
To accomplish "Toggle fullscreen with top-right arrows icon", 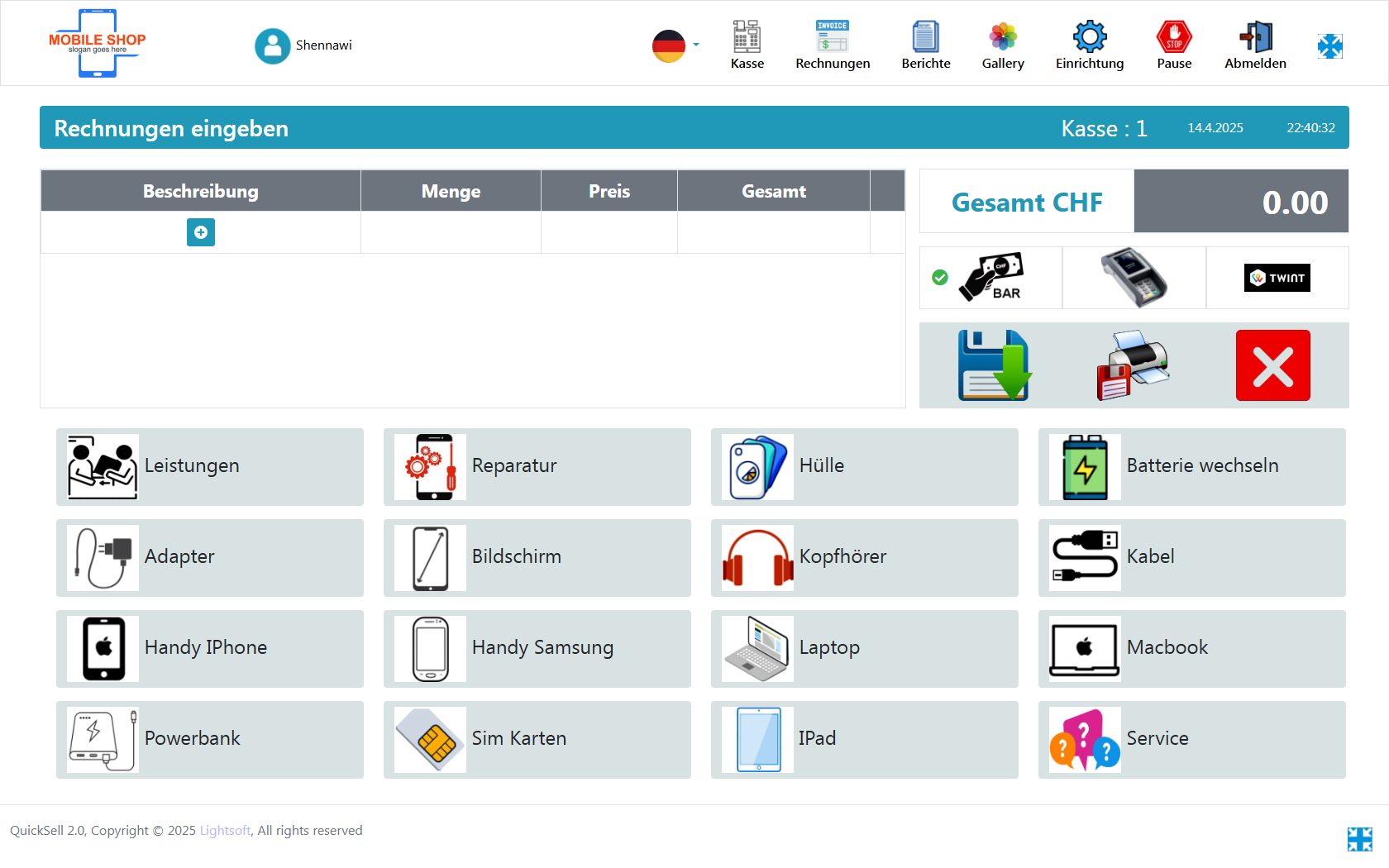I will point(1329,46).
